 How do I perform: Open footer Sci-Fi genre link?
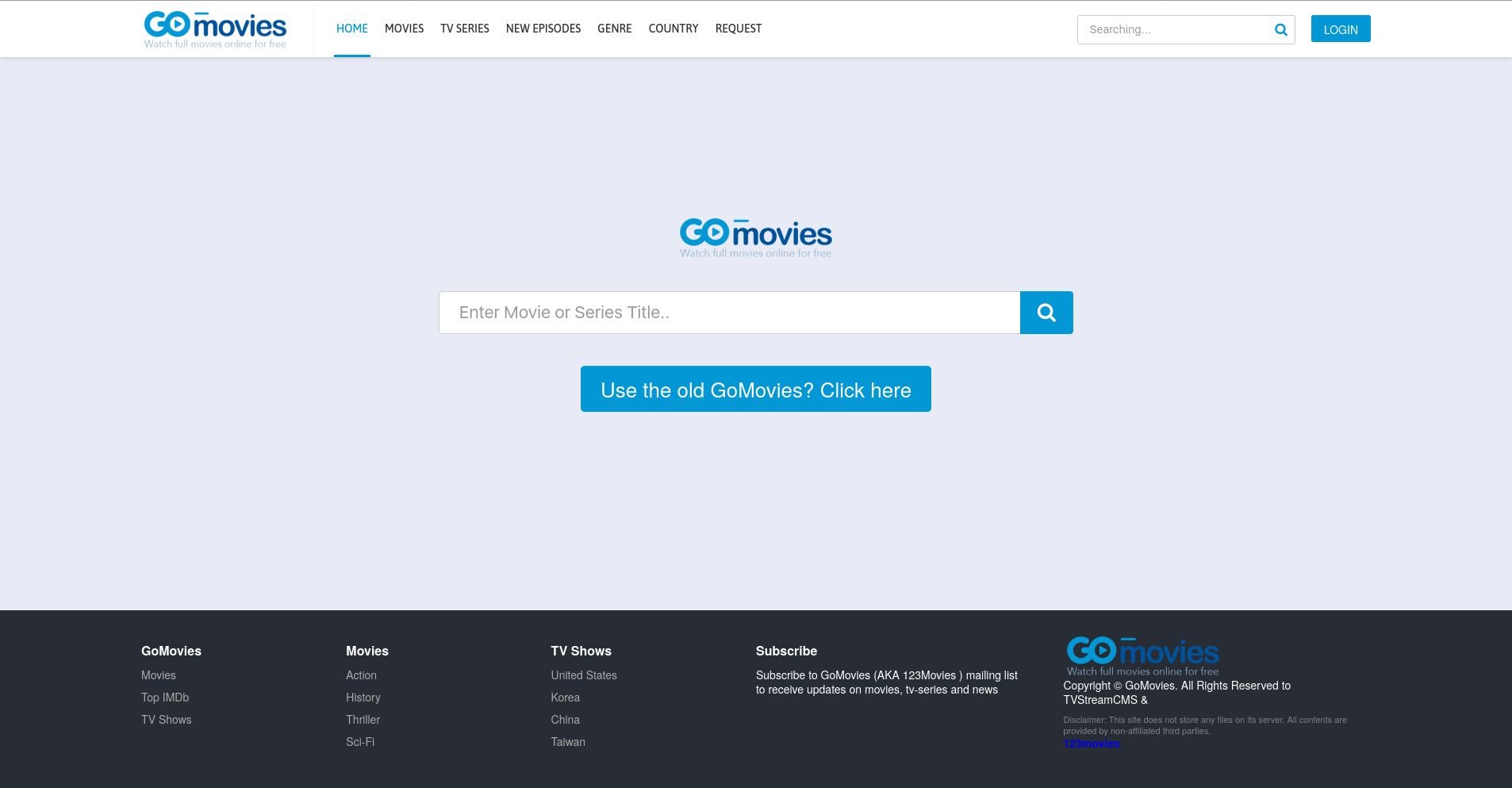(360, 742)
